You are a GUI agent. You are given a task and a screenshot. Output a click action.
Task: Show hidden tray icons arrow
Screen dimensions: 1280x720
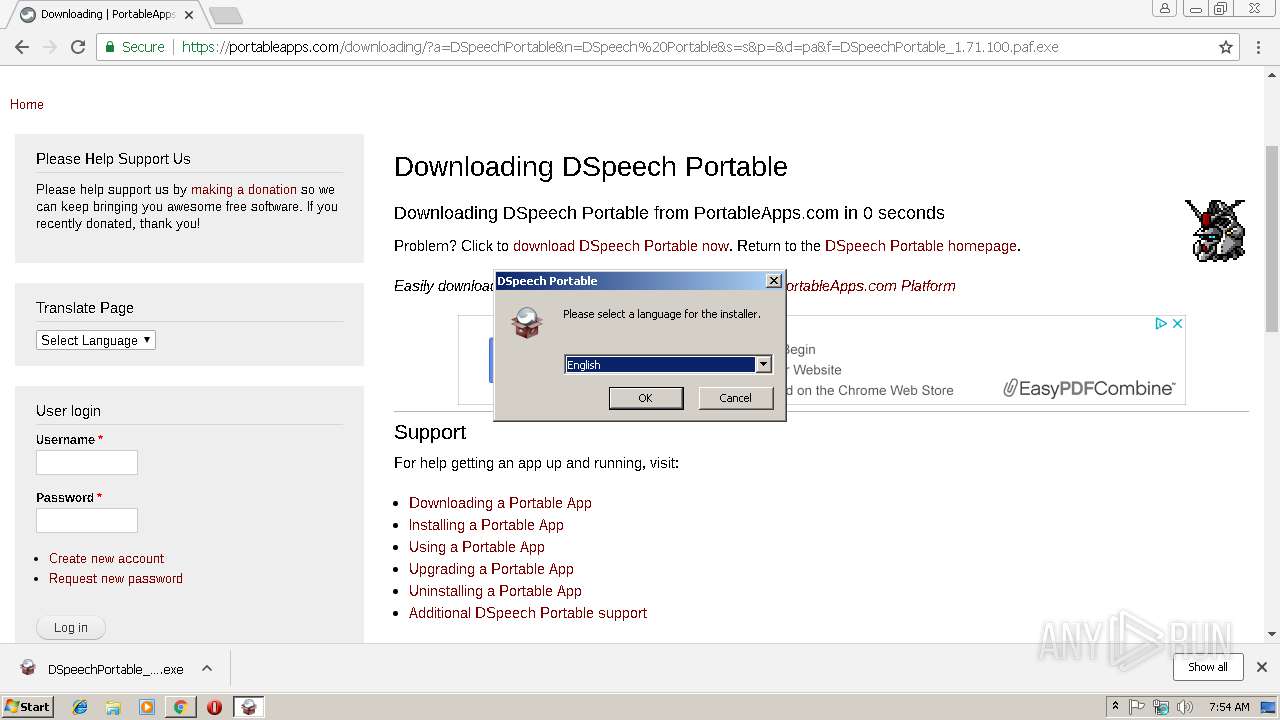pos(1115,706)
